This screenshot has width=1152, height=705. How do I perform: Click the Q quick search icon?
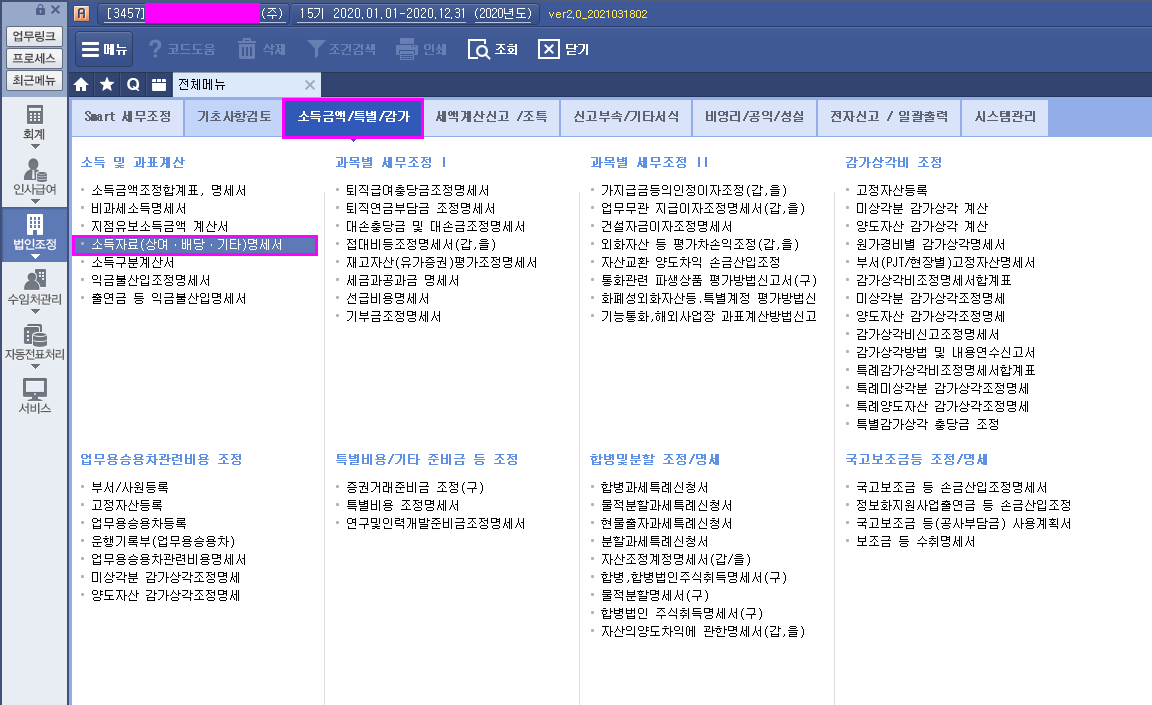(x=132, y=85)
